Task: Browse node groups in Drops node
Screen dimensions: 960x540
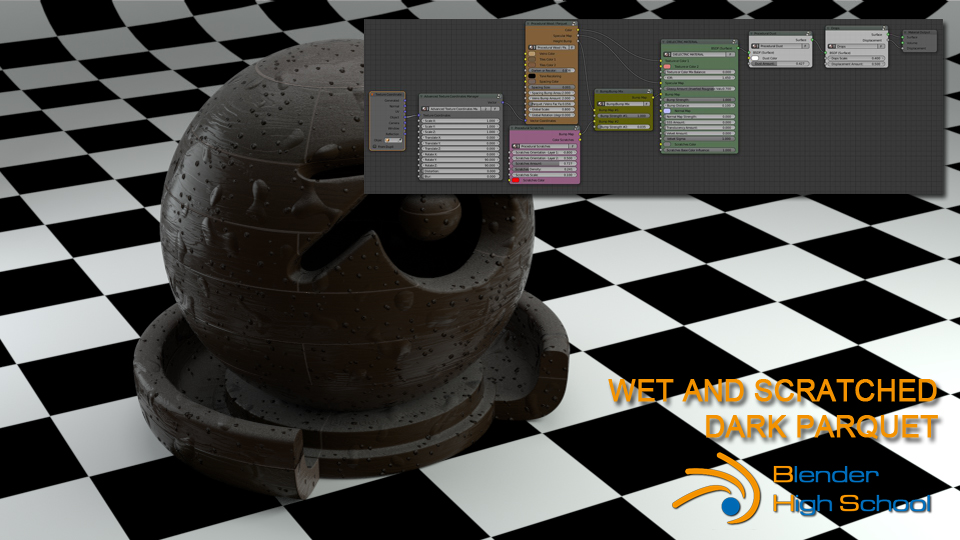Action: click(831, 47)
